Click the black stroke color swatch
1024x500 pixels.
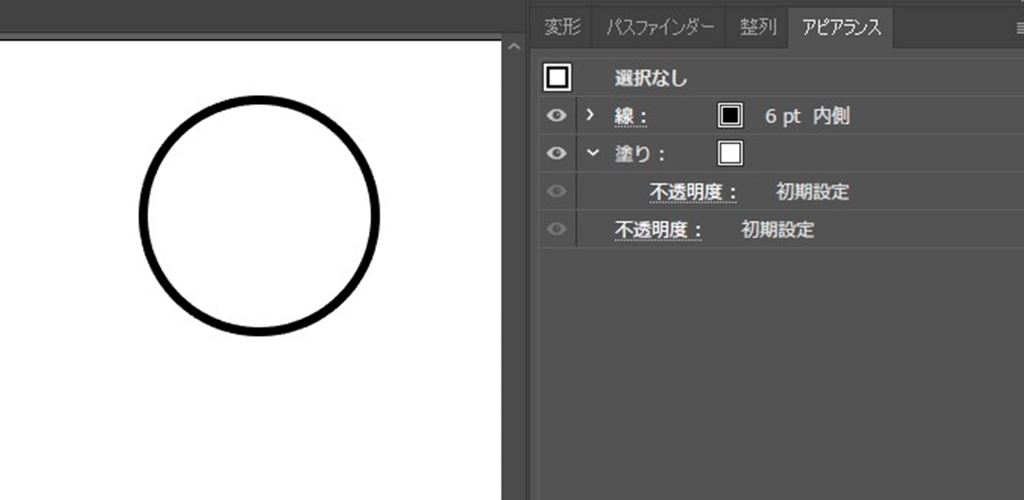tap(730, 116)
